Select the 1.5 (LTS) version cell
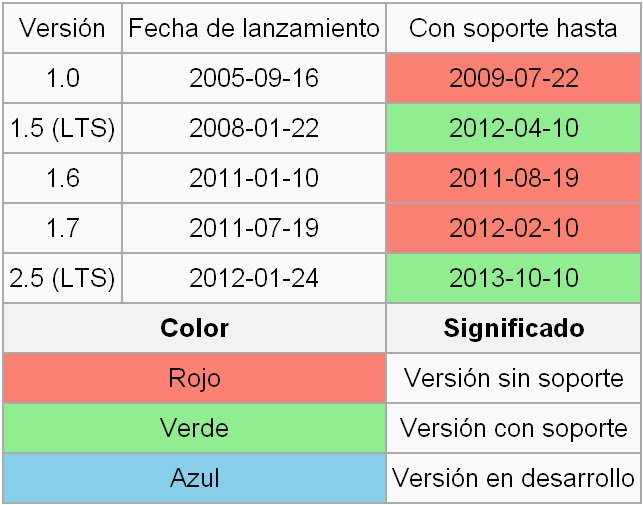Viewport: 643px width, 505px height. tap(62, 128)
